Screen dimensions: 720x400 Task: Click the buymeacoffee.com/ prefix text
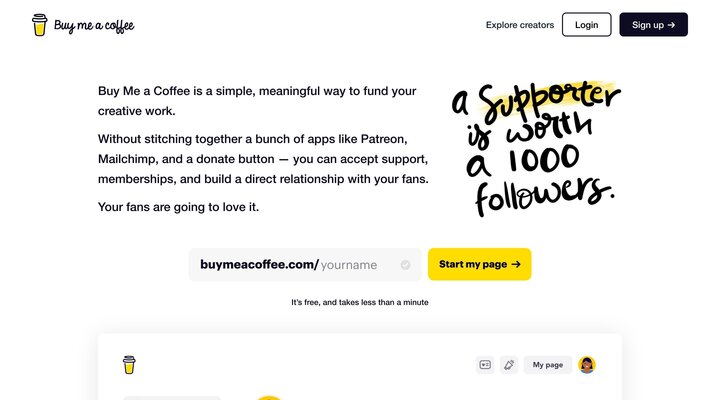pos(259,265)
